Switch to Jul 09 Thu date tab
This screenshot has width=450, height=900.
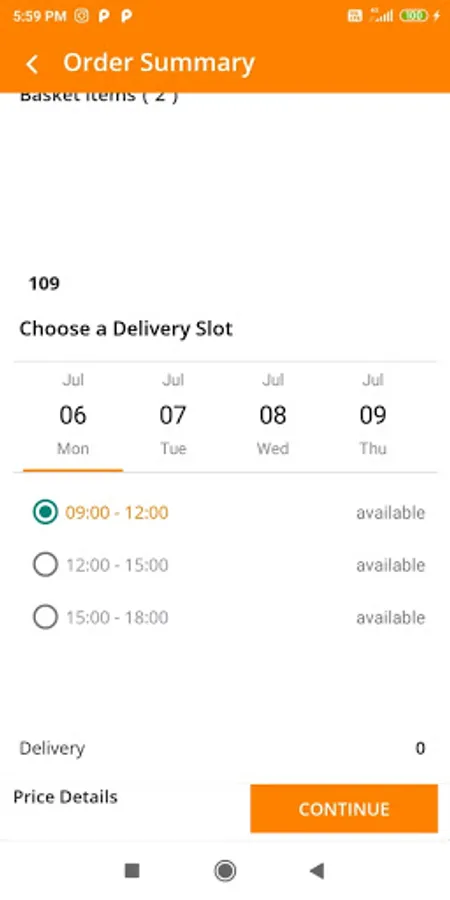click(x=373, y=414)
